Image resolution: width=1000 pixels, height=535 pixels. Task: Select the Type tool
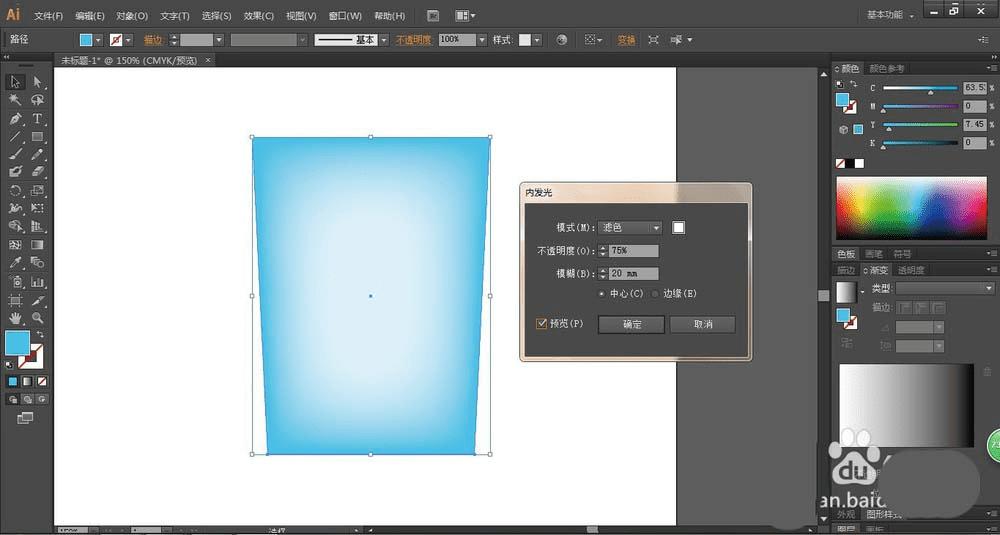tap(37, 118)
